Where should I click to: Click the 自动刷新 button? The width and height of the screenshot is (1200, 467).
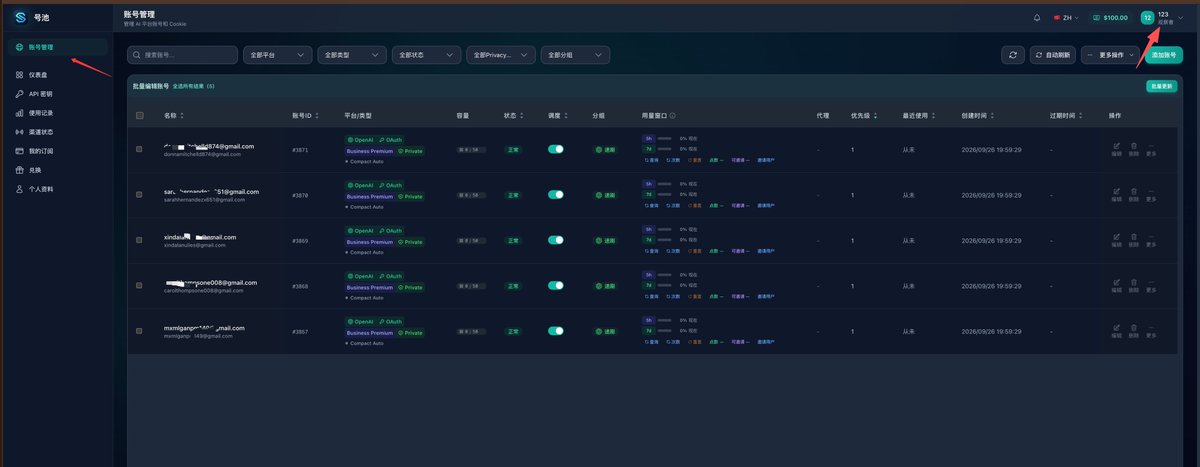coord(1053,55)
